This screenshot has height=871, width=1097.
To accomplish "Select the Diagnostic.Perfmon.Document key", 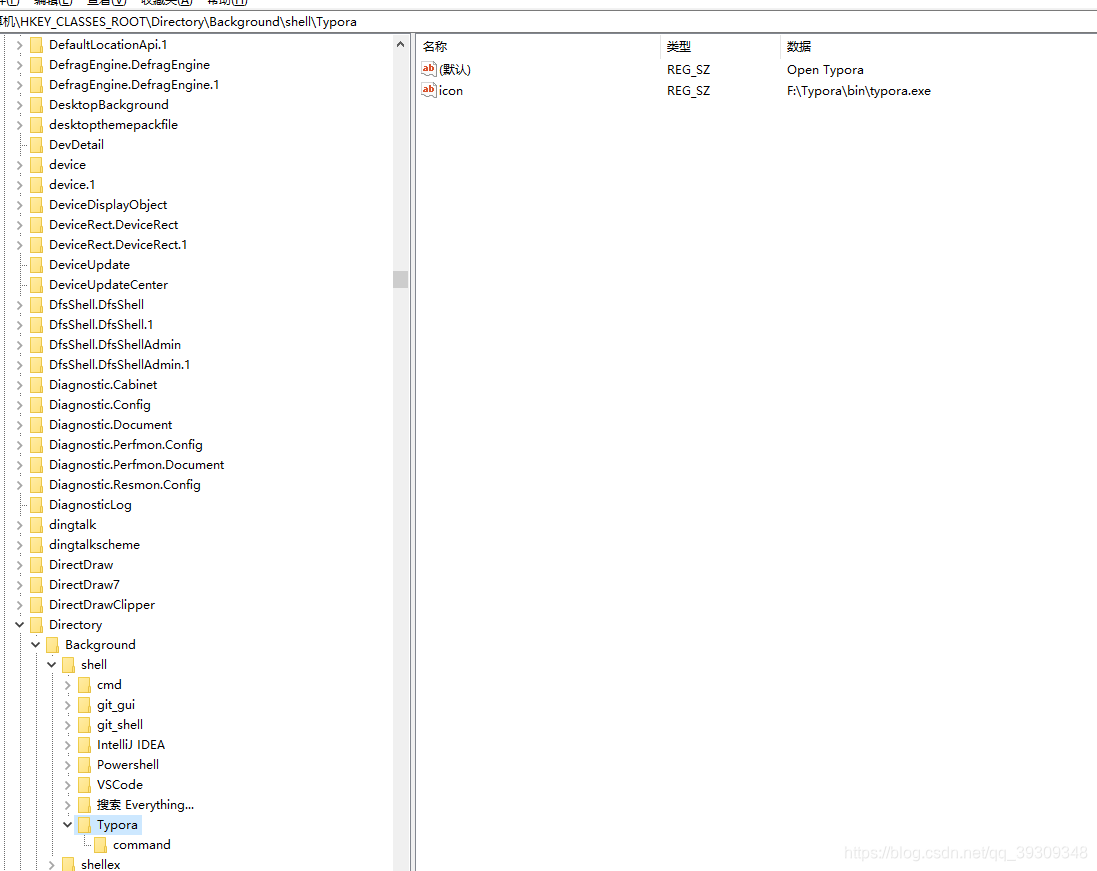I will 136,465.
